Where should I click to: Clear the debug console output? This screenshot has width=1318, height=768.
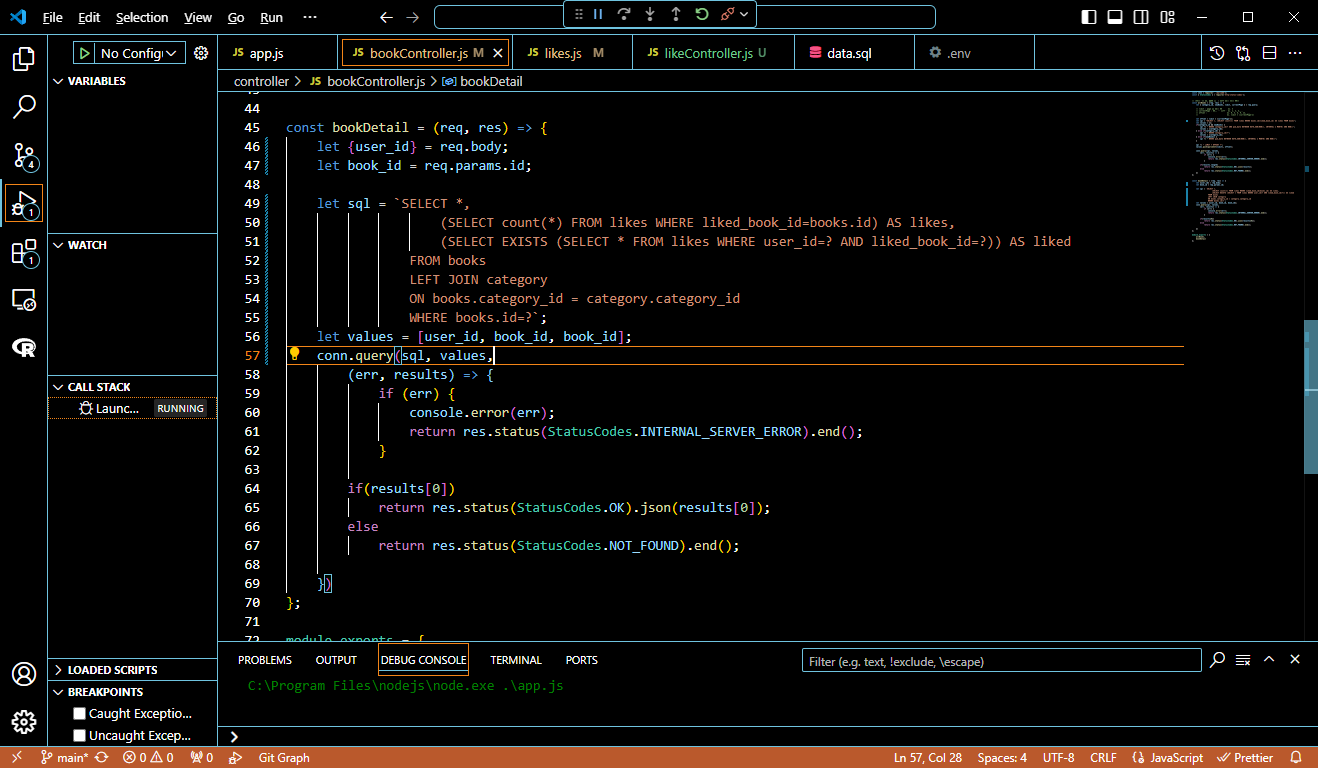pyautogui.click(x=1244, y=660)
